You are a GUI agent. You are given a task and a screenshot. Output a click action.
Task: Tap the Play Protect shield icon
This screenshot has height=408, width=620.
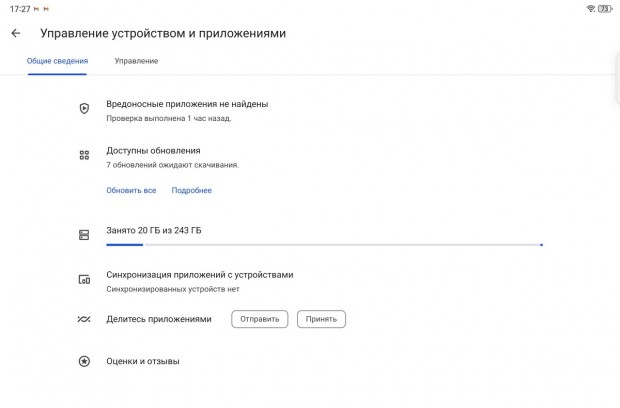[x=84, y=108]
